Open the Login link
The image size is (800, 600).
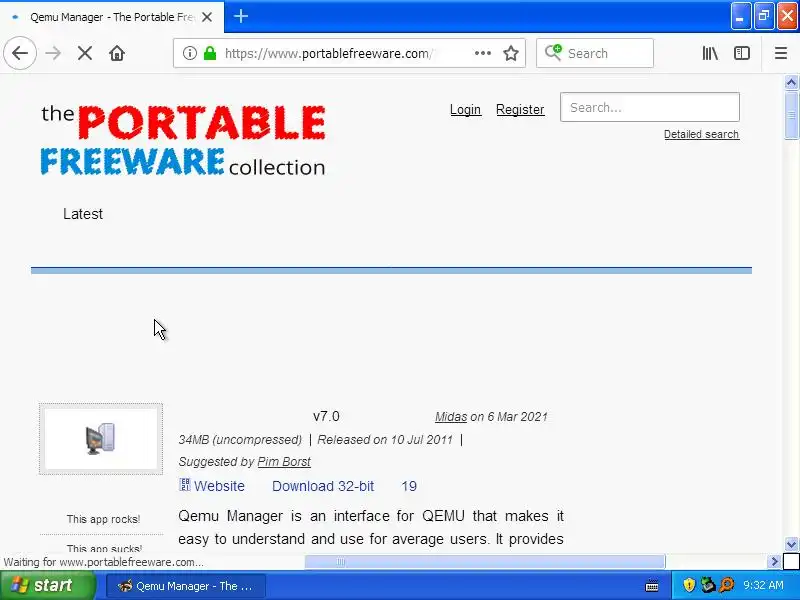point(465,110)
